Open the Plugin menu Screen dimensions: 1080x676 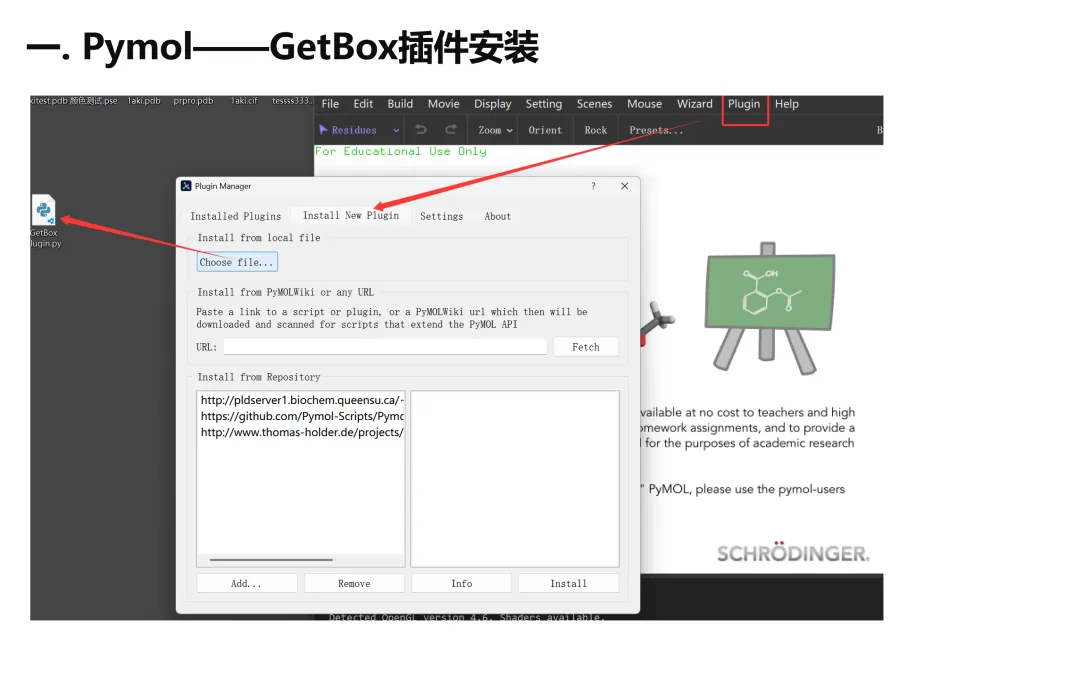click(x=744, y=104)
